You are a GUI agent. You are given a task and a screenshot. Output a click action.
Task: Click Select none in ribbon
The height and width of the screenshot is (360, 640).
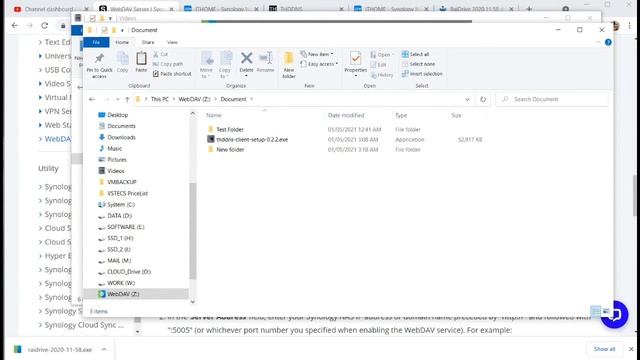click(x=418, y=64)
